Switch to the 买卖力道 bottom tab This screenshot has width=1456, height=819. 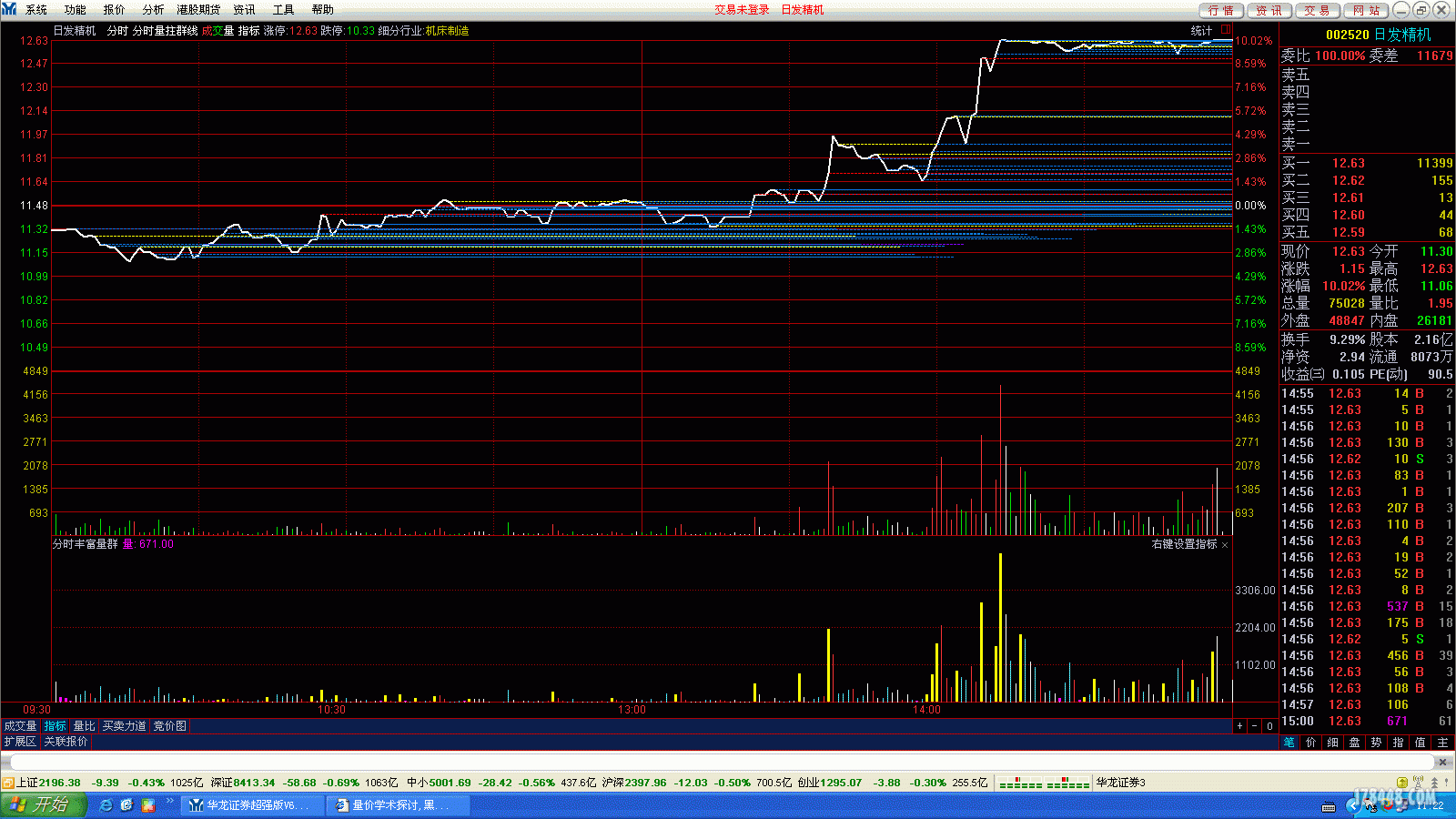pyautogui.click(x=125, y=726)
